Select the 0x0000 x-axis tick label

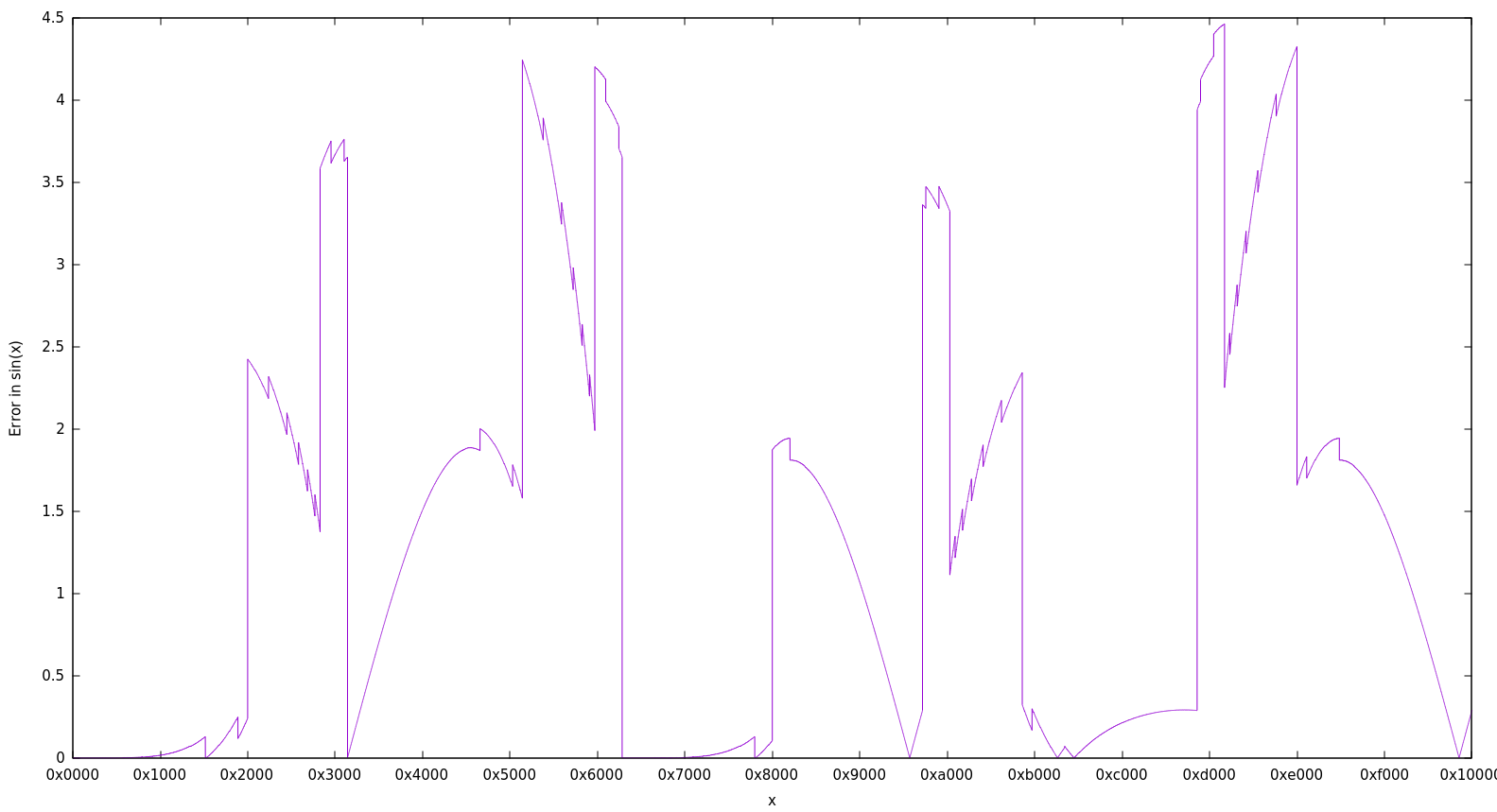pyautogui.click(x=73, y=775)
